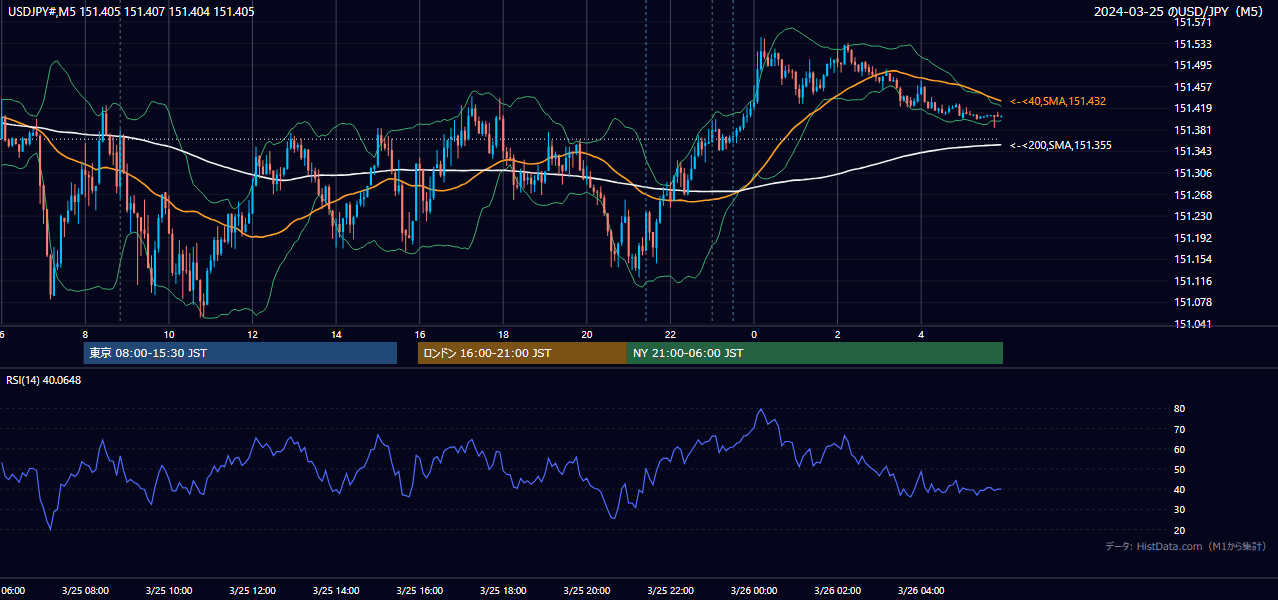The width and height of the screenshot is (1278, 600).
Task: Click price axis value 151.533
Action: 1193,44
